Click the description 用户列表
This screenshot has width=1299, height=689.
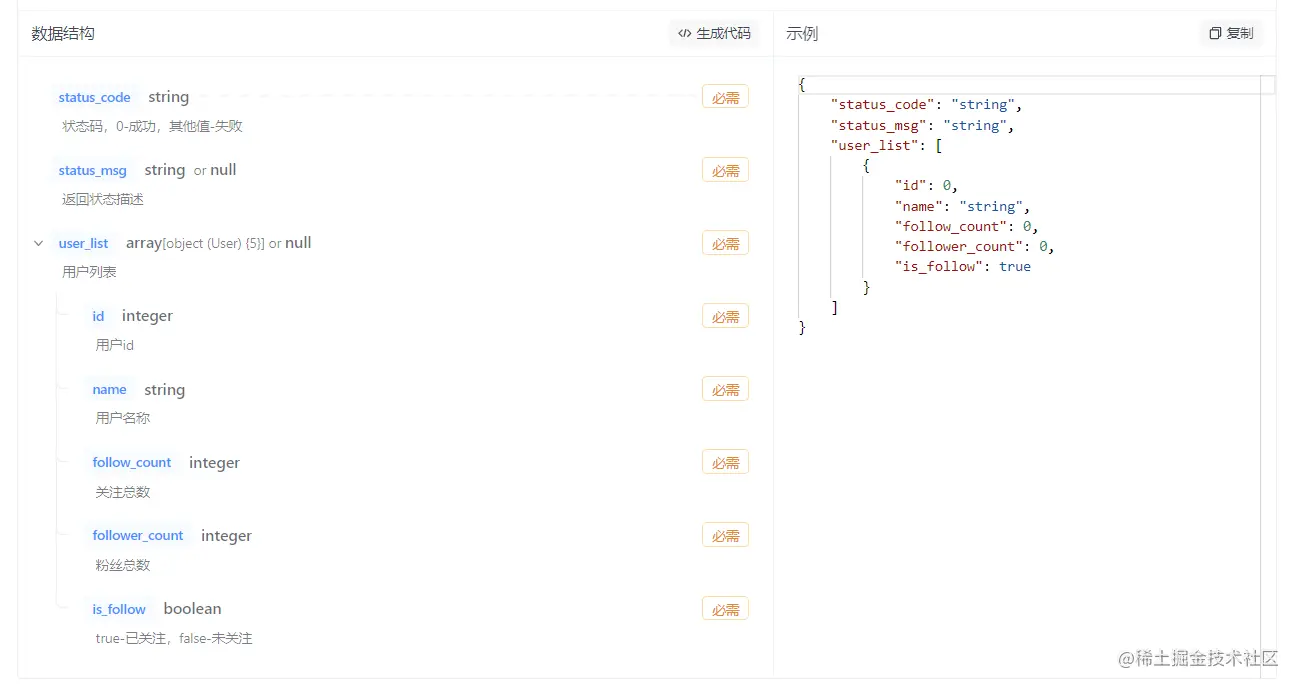pos(89,272)
